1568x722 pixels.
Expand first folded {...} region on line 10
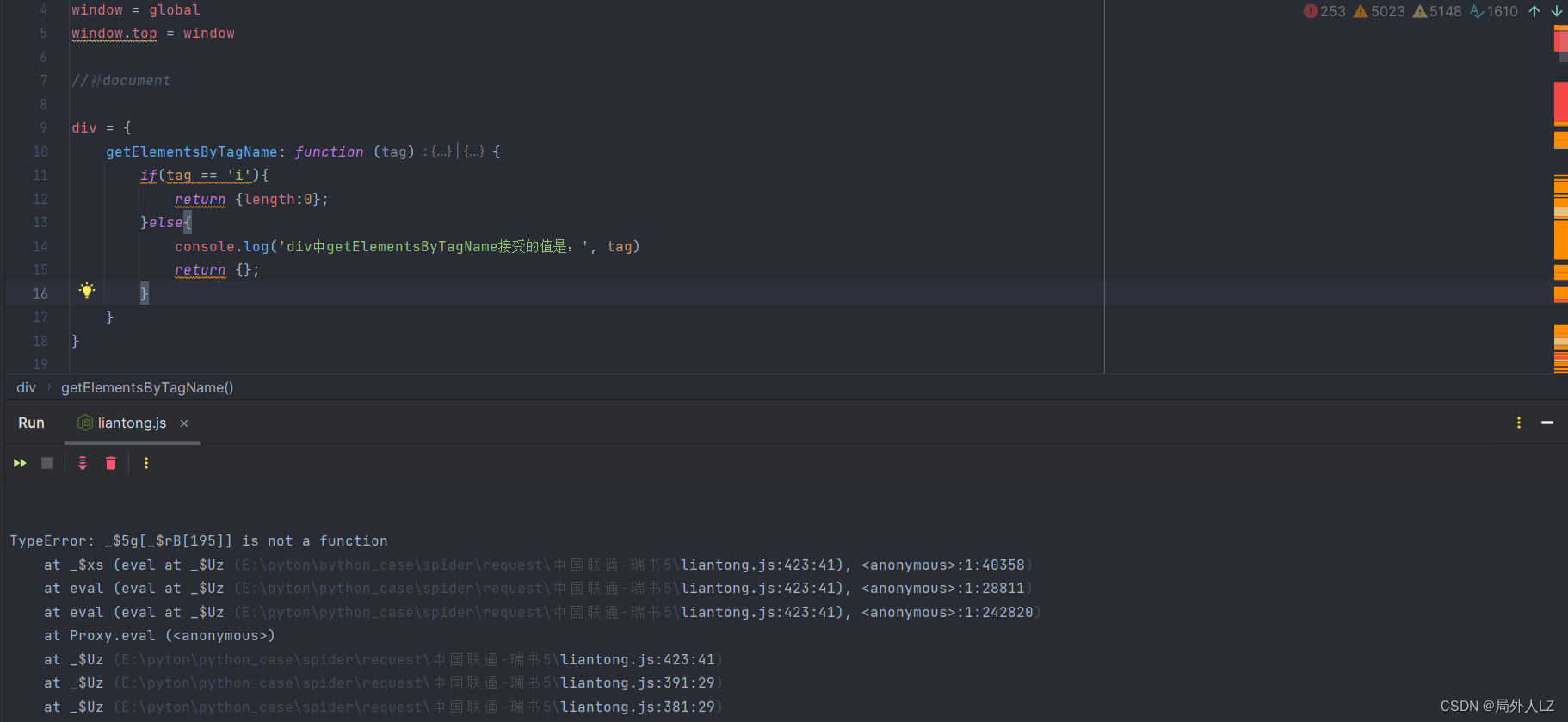click(441, 151)
